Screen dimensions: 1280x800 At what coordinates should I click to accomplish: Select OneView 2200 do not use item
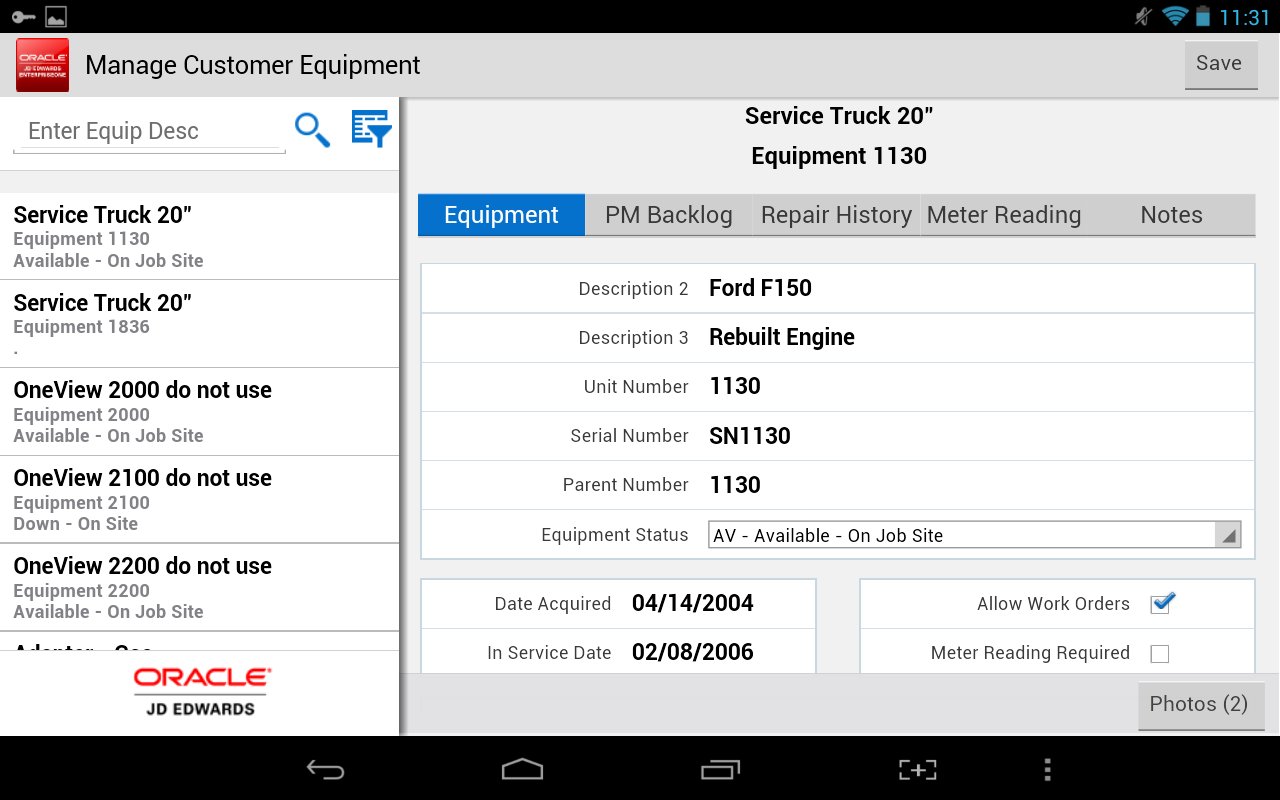(199, 588)
